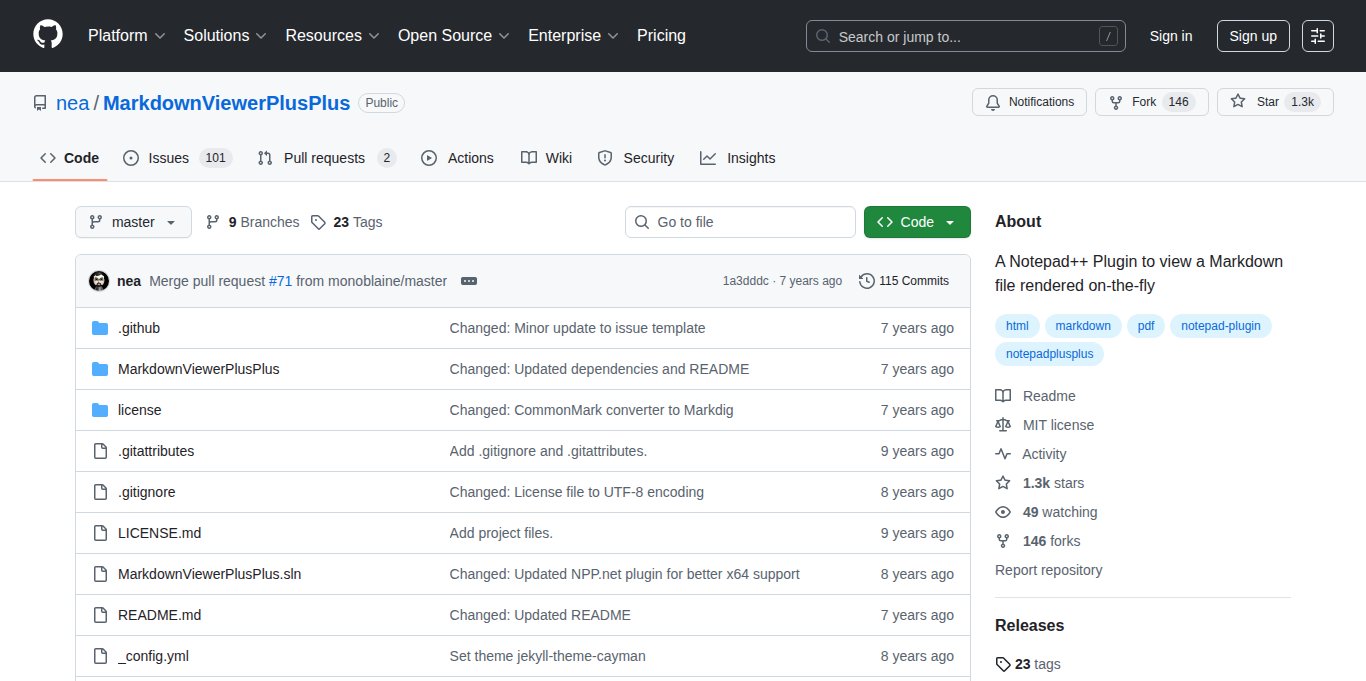
Task: Click the tags icon beside 23 Tags
Action: click(x=318, y=222)
